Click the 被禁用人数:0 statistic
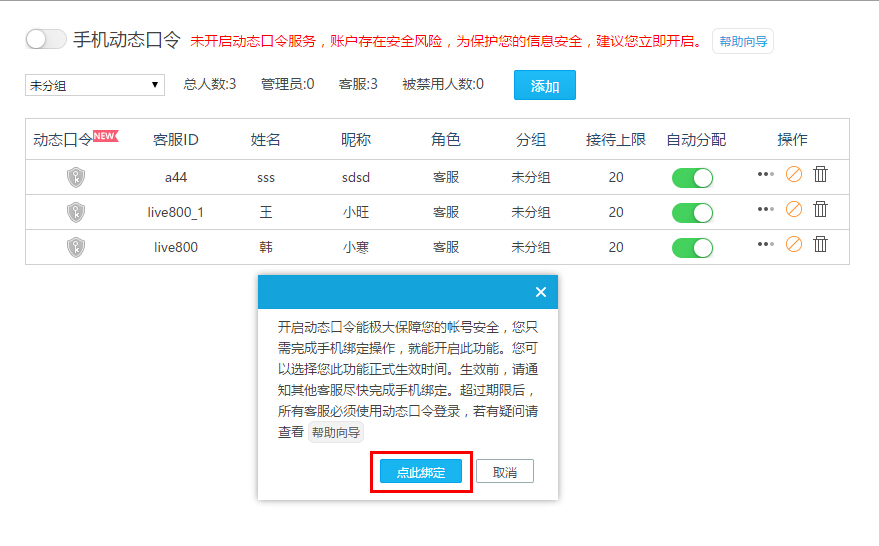 tap(443, 85)
